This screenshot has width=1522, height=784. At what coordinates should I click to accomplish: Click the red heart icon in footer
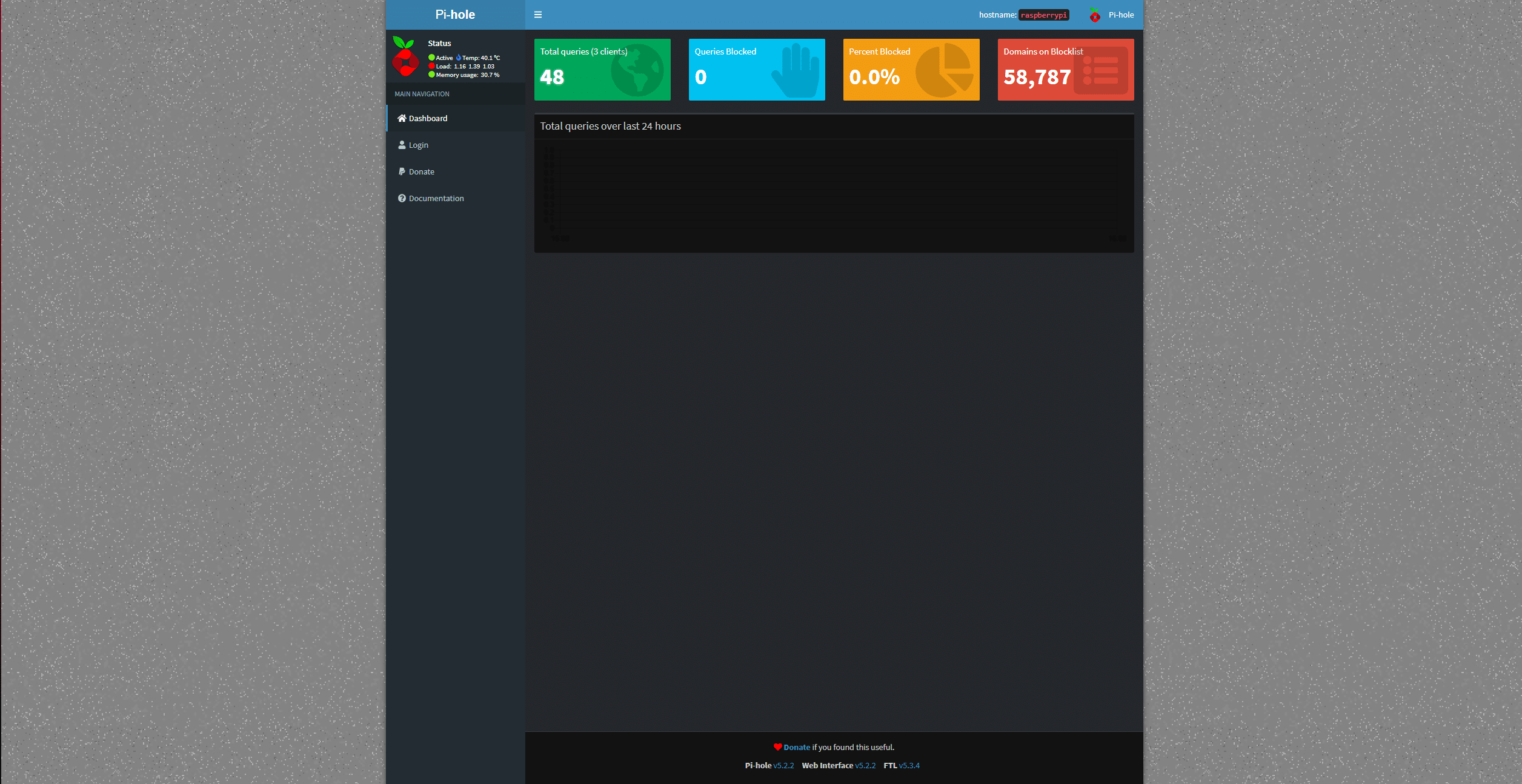[777, 747]
